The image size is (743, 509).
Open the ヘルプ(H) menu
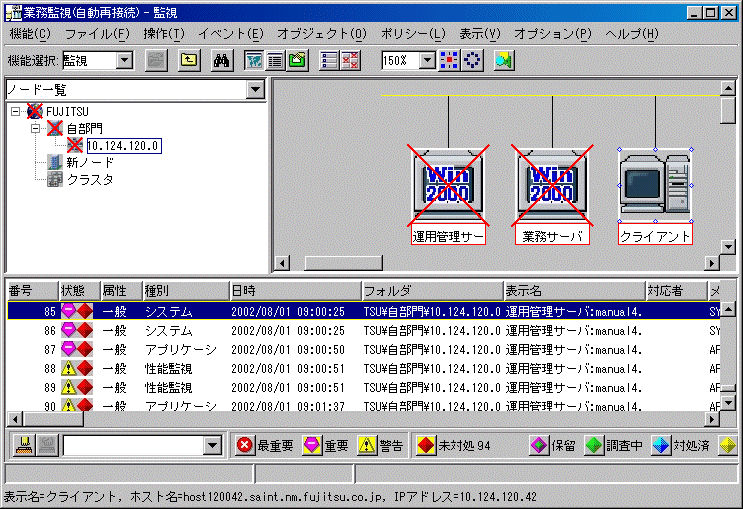(632, 34)
